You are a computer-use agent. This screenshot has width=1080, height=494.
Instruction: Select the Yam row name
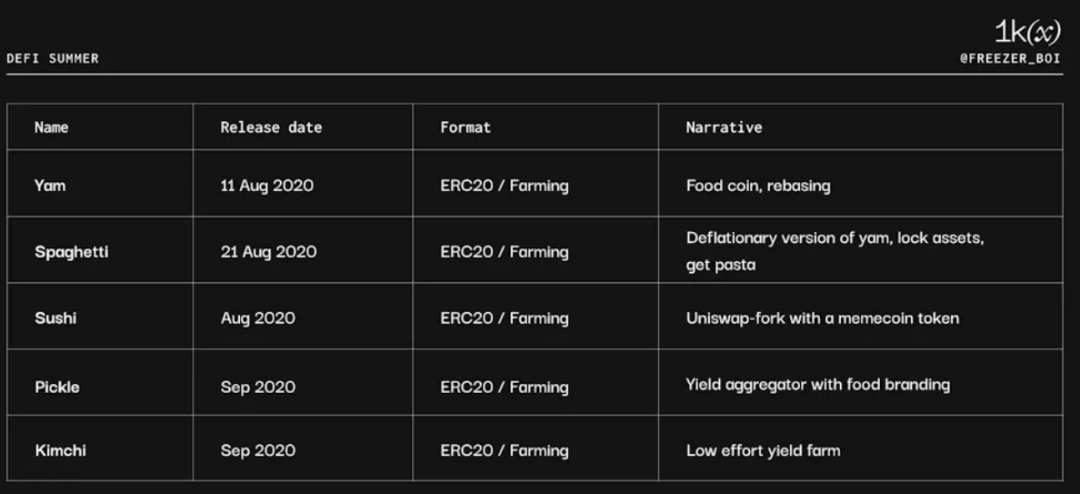[x=50, y=185]
